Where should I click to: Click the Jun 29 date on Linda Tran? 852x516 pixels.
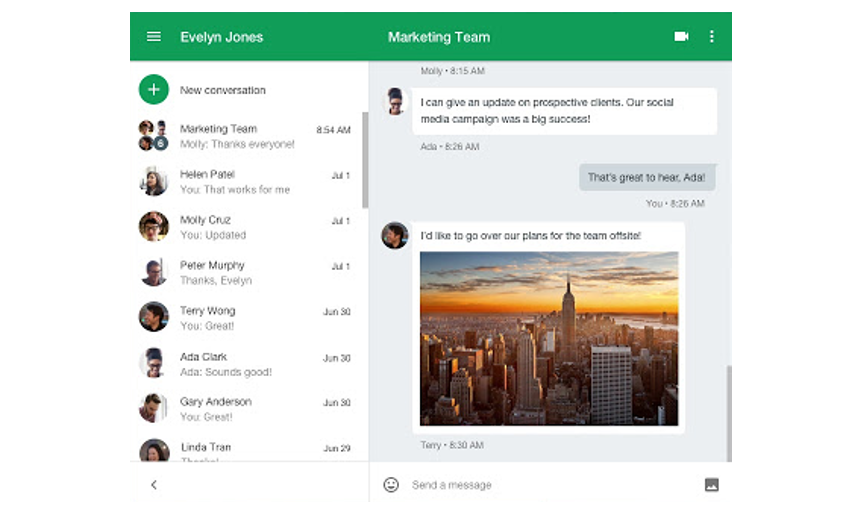(x=337, y=448)
